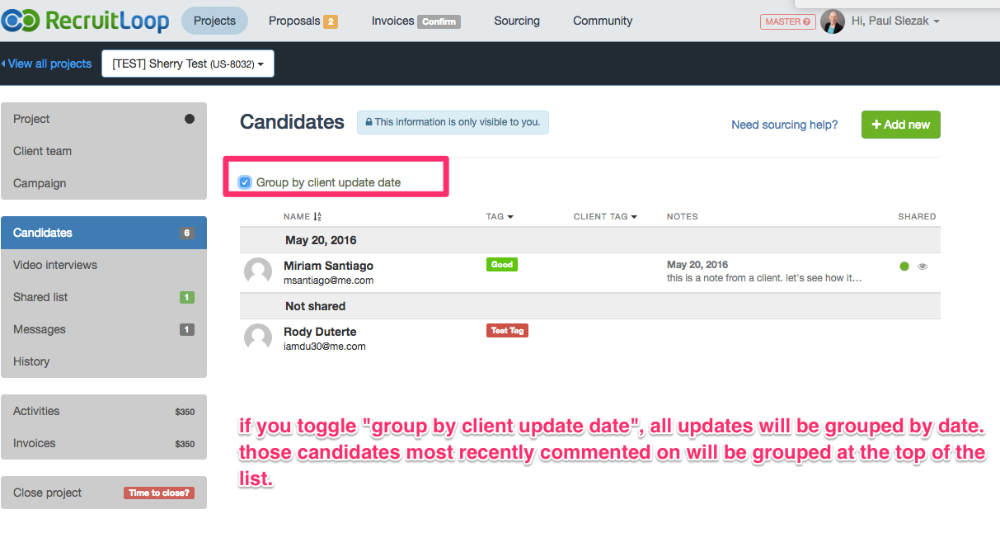Select History in the sidebar

point(104,361)
